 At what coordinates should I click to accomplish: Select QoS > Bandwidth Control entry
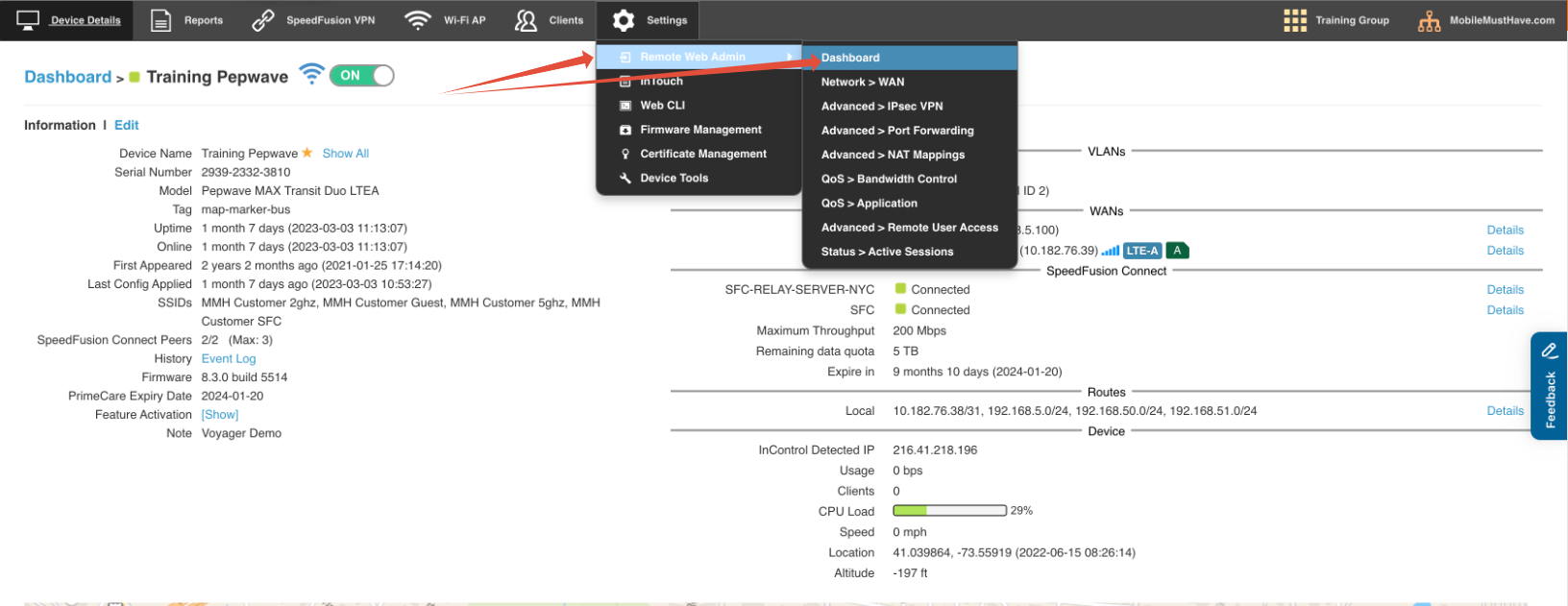pyautogui.click(x=910, y=179)
